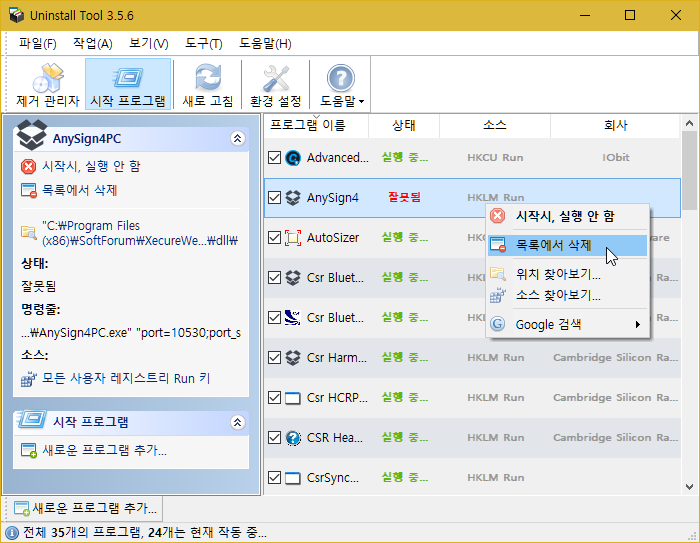The width and height of the screenshot is (700, 543).
Task: Click the red X icon in context menu
Action: coord(497,216)
